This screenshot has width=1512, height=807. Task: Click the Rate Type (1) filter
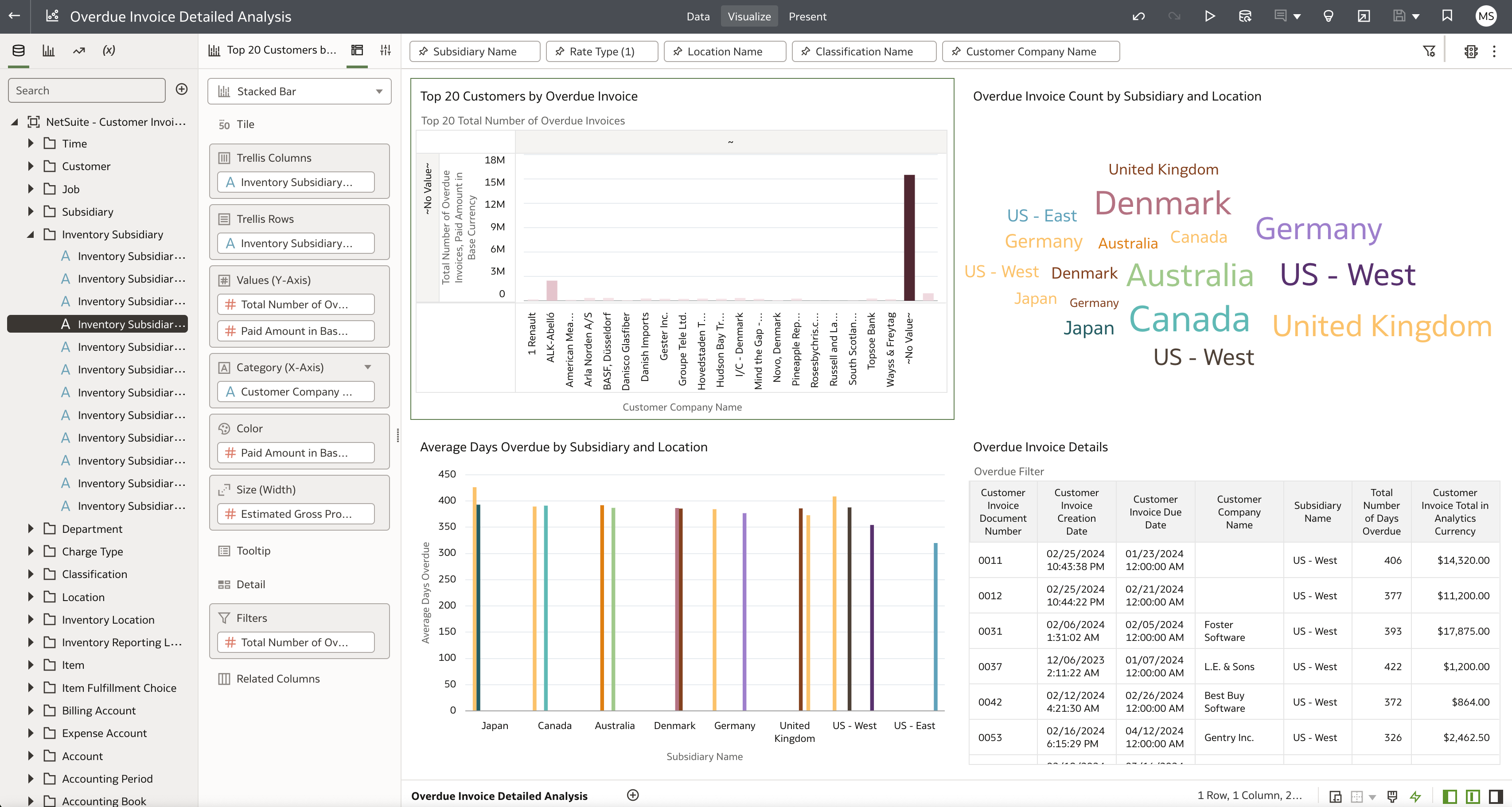(602, 52)
